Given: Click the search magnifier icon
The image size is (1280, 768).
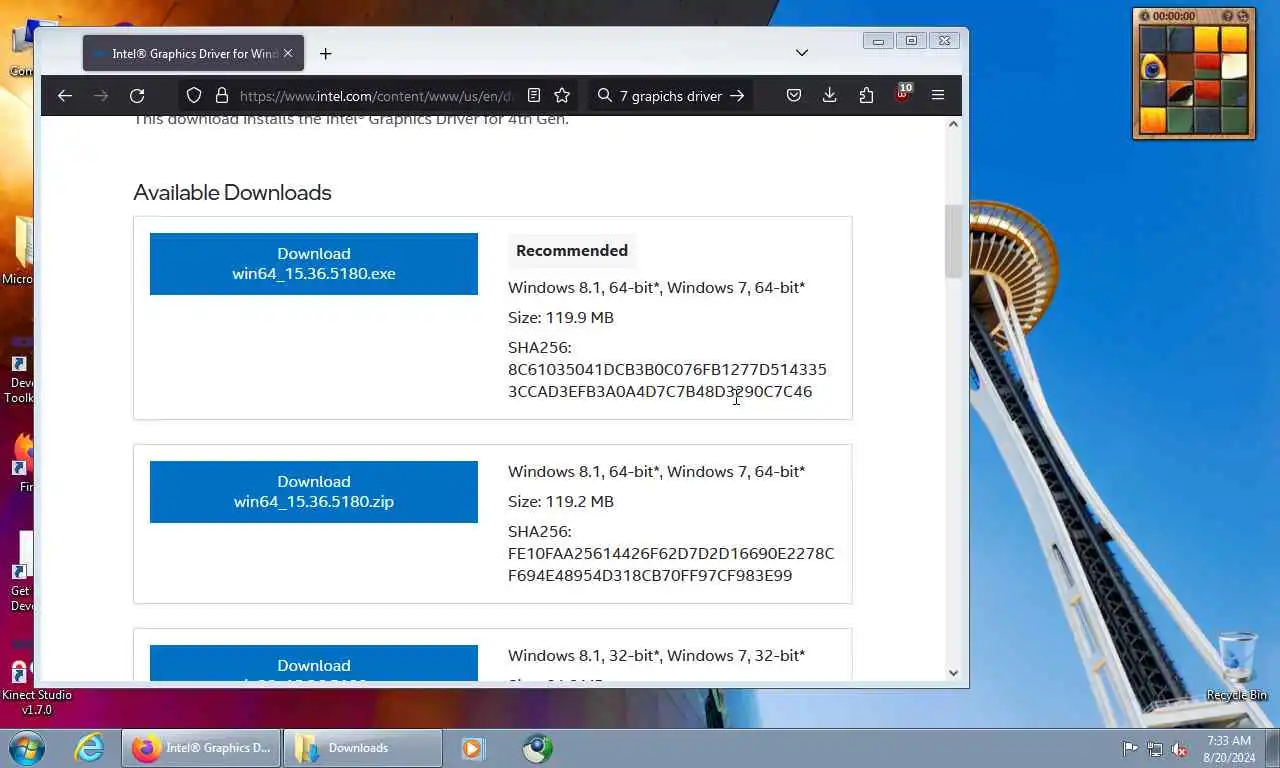Looking at the screenshot, I should [604, 96].
